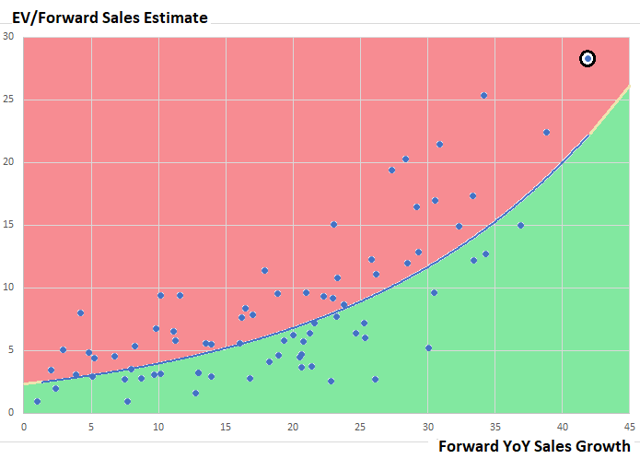Viewport: 640px width, 459px height.
Task: Select the point at growth 37, multiple 15
Action: [x=520, y=226]
